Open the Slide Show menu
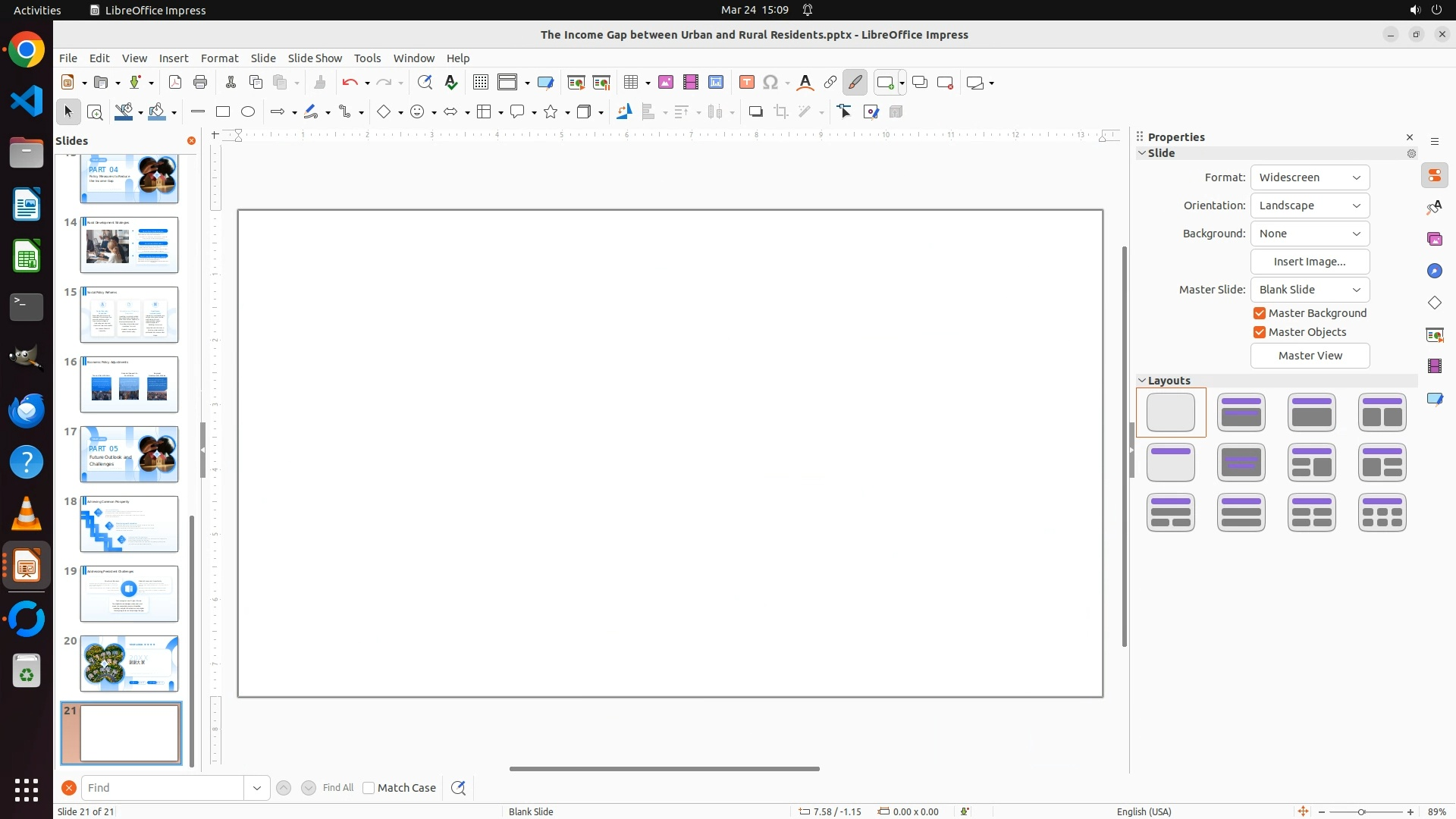The height and width of the screenshot is (819, 1456). click(x=315, y=58)
